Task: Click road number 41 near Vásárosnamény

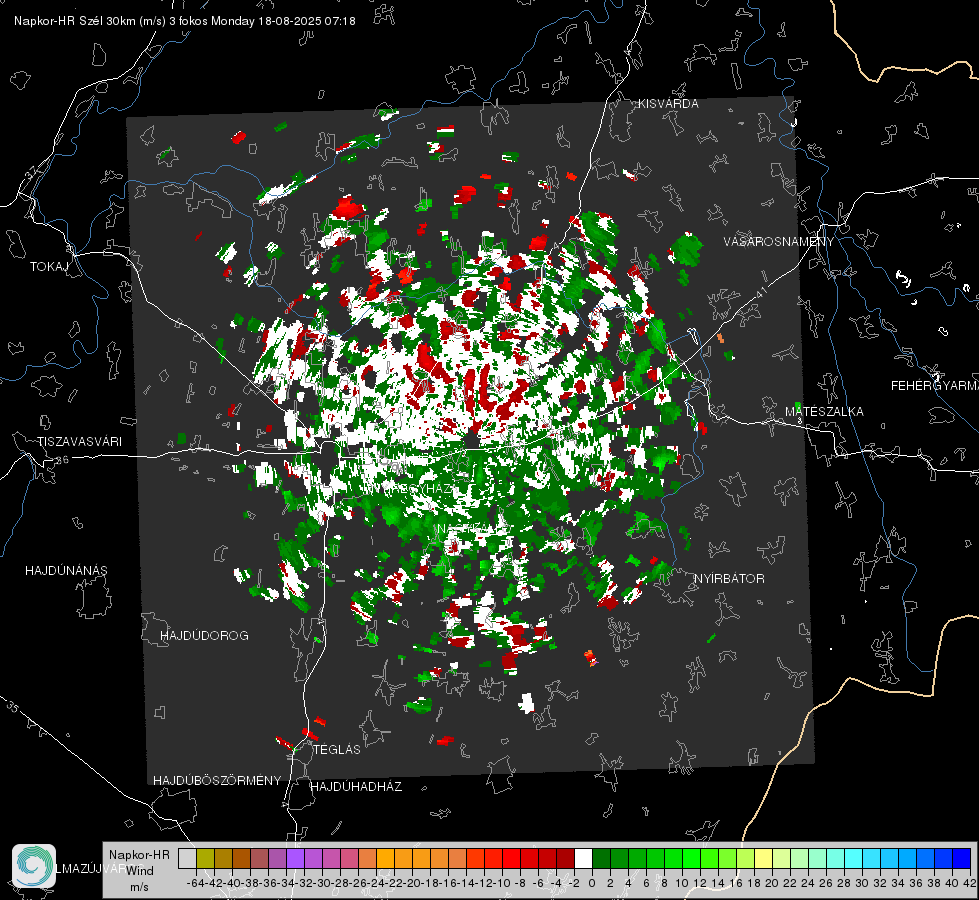Action: (x=761, y=292)
